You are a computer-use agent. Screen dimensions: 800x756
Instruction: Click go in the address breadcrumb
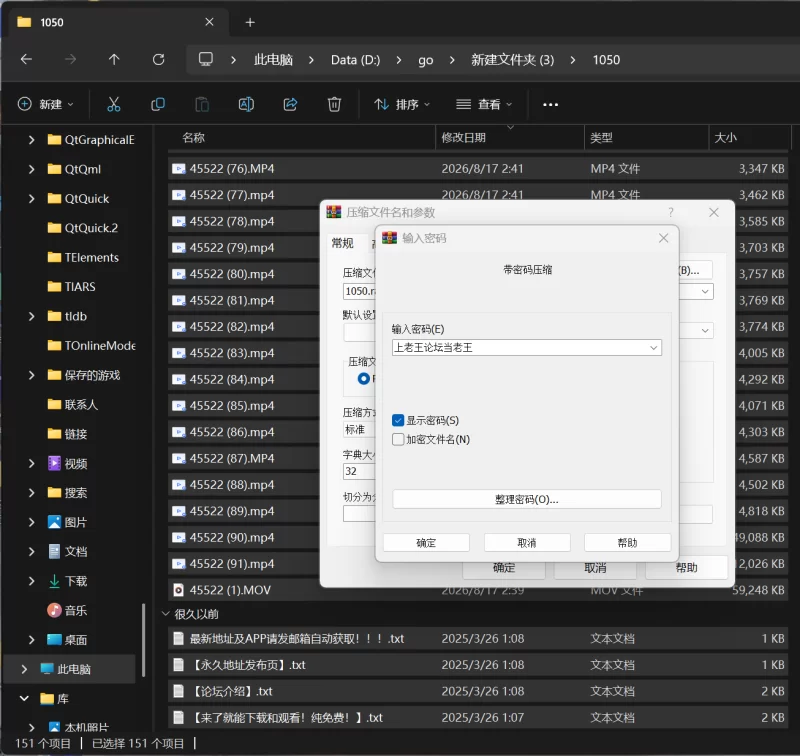click(426, 60)
